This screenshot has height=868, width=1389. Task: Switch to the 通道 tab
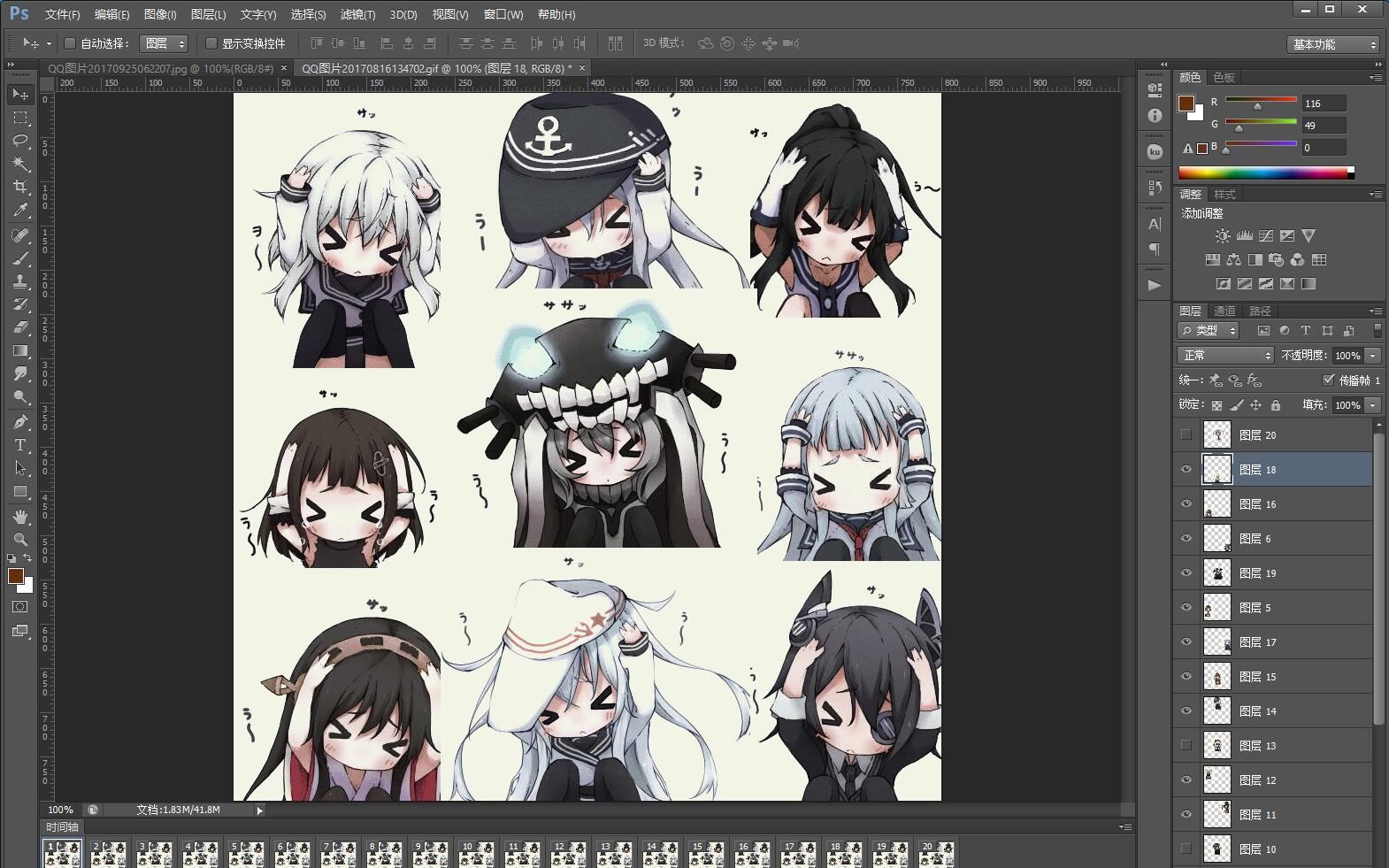[1224, 311]
